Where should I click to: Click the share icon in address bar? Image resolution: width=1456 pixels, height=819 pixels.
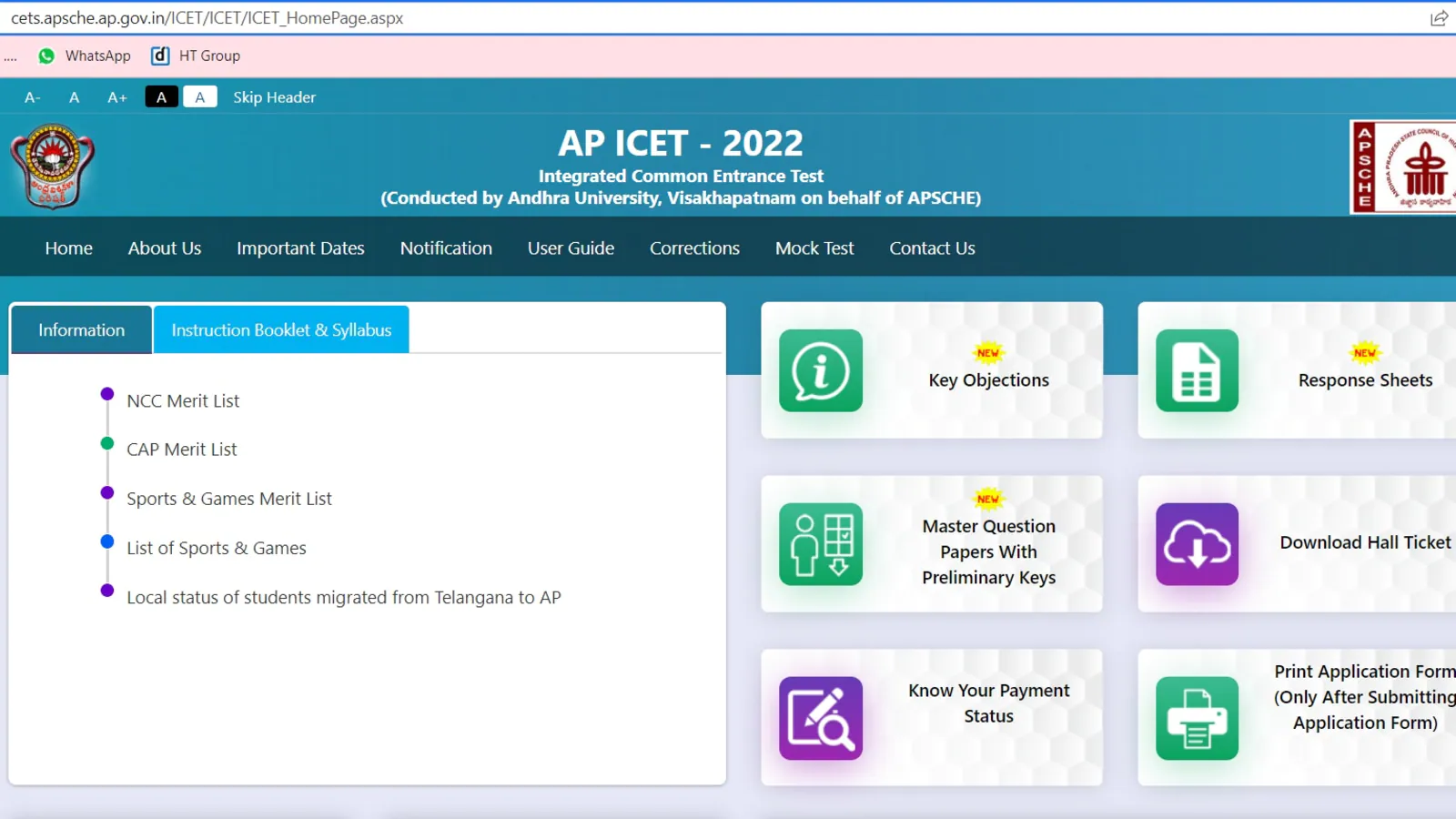pos(1439,18)
